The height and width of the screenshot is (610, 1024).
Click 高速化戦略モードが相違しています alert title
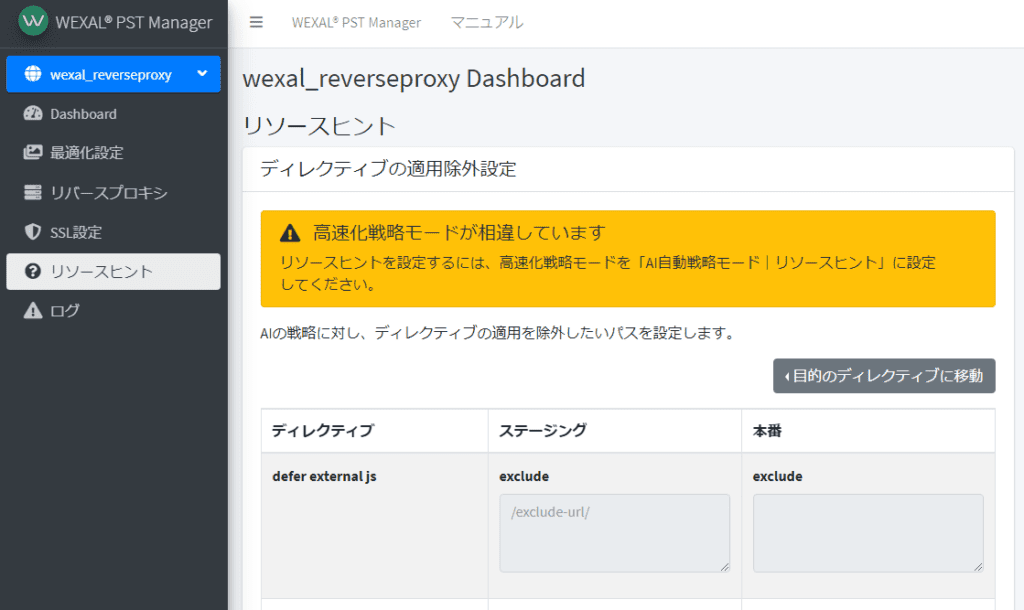pyautogui.click(x=459, y=233)
